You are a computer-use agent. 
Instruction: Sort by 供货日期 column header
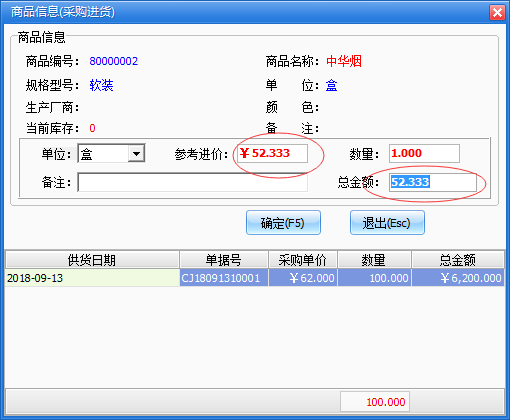(x=92, y=260)
